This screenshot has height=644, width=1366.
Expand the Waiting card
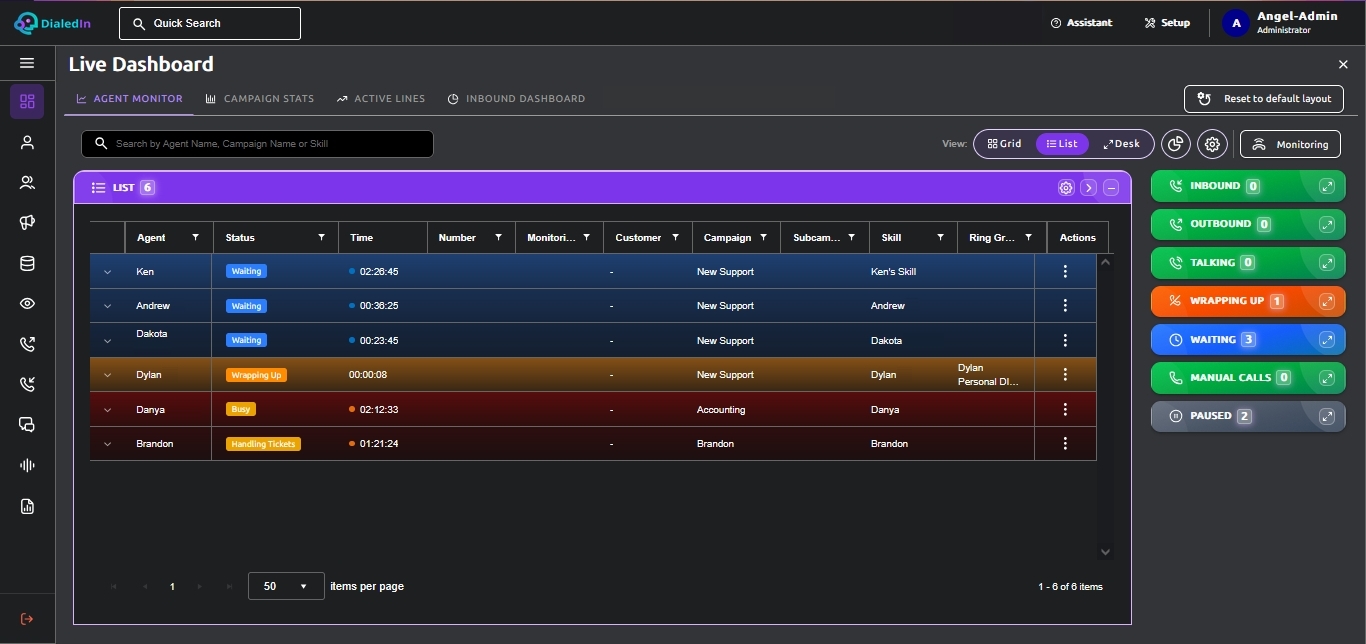point(1327,339)
